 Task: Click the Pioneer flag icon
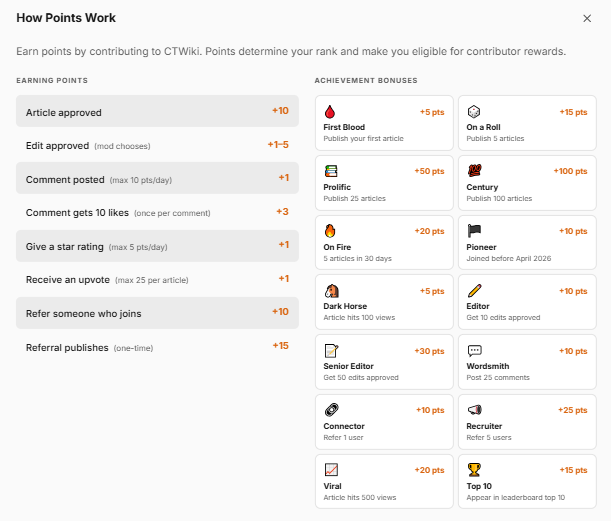point(474,231)
